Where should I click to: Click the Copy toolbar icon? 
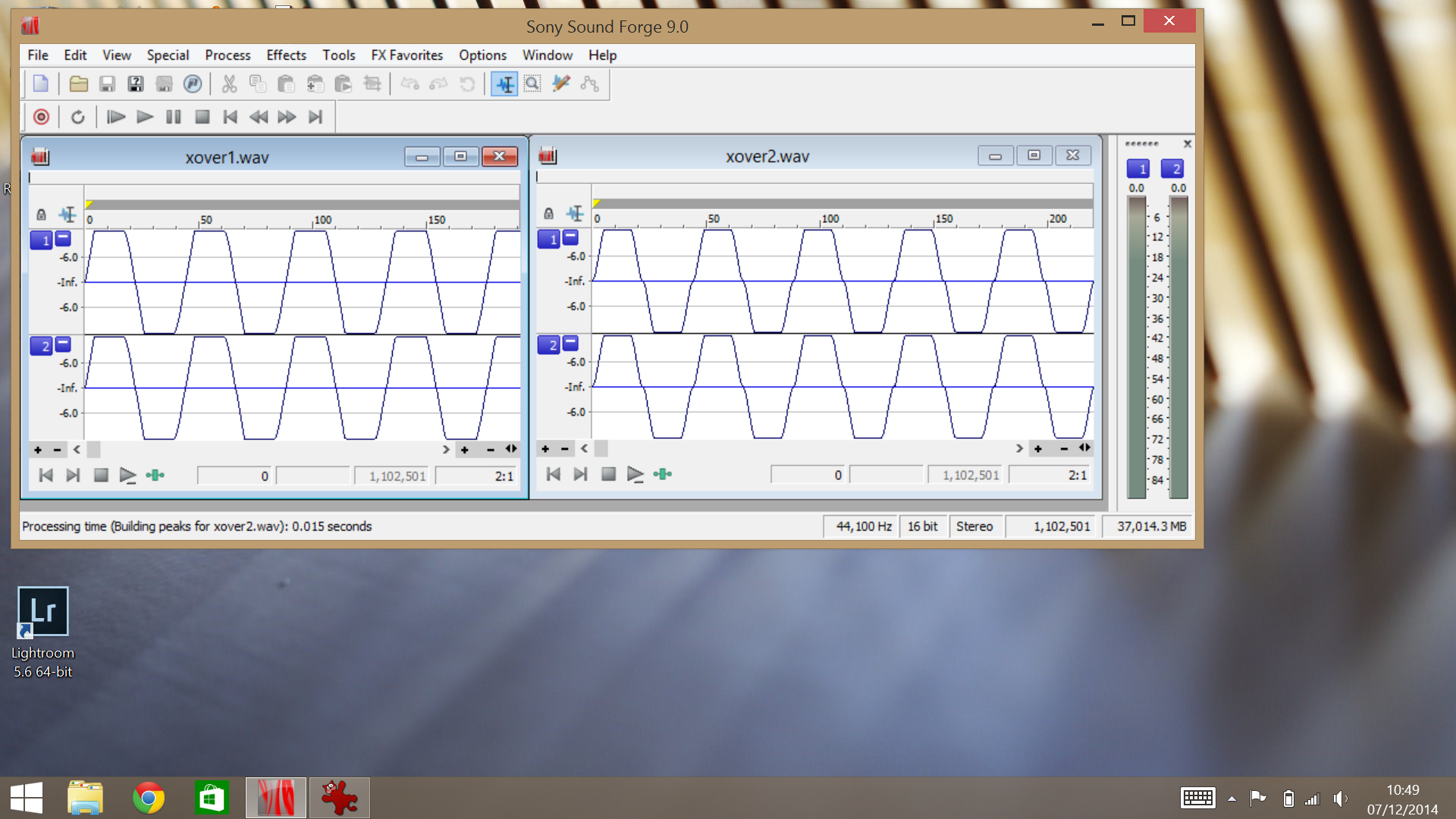(x=258, y=83)
